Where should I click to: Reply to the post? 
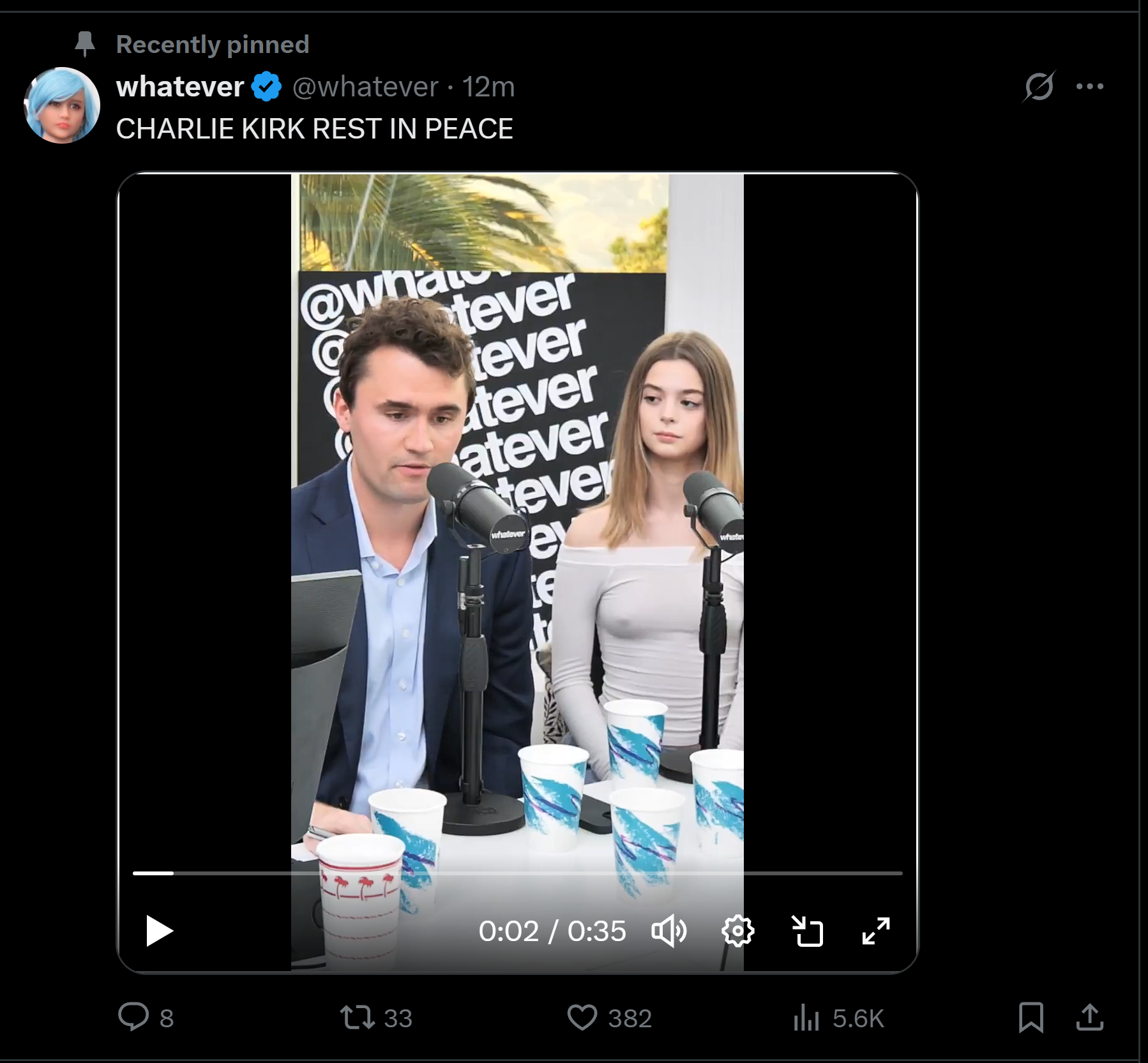(133, 1017)
